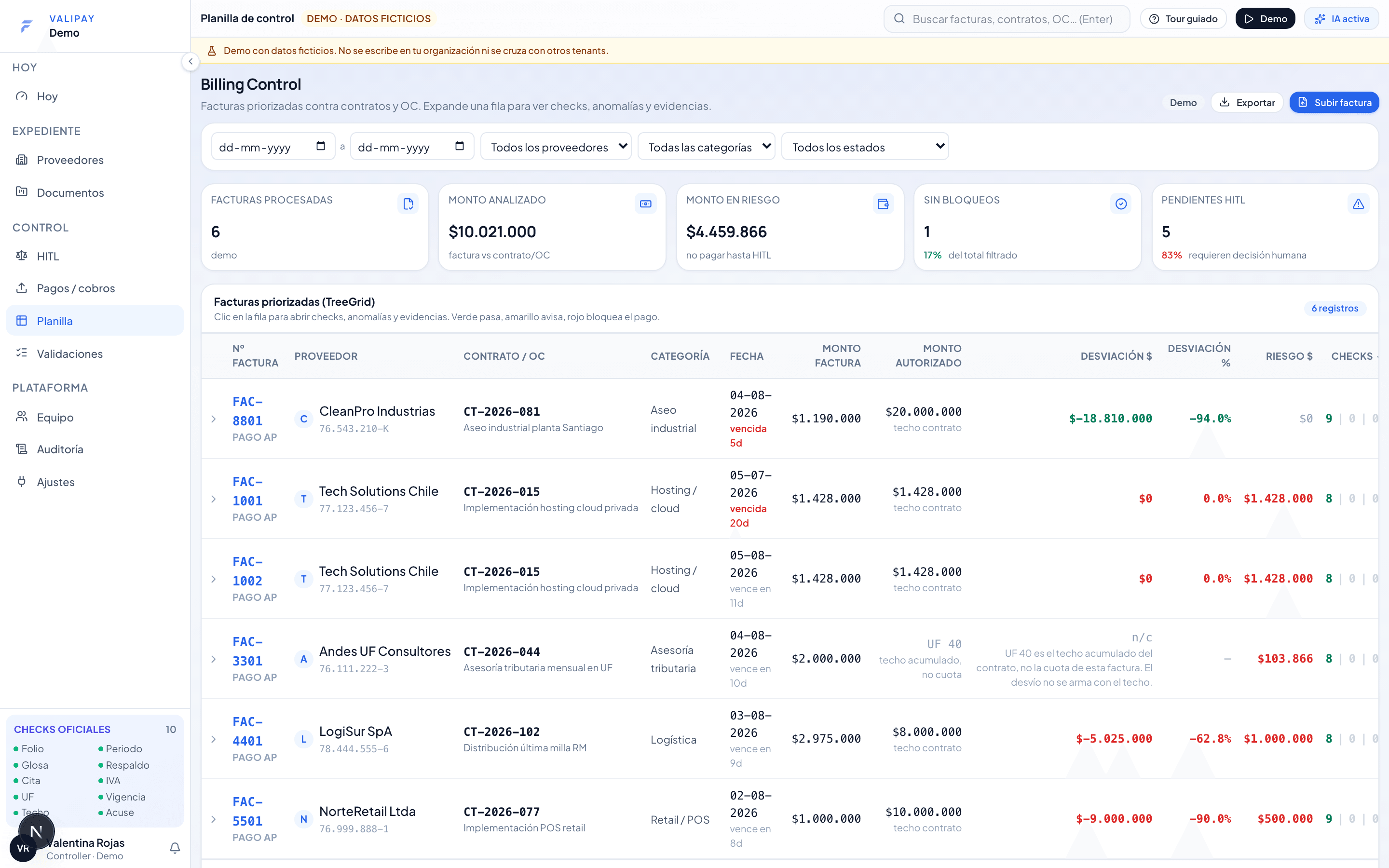Click the search magnifier icon
Viewport: 1389px width, 868px height.
[x=899, y=19]
